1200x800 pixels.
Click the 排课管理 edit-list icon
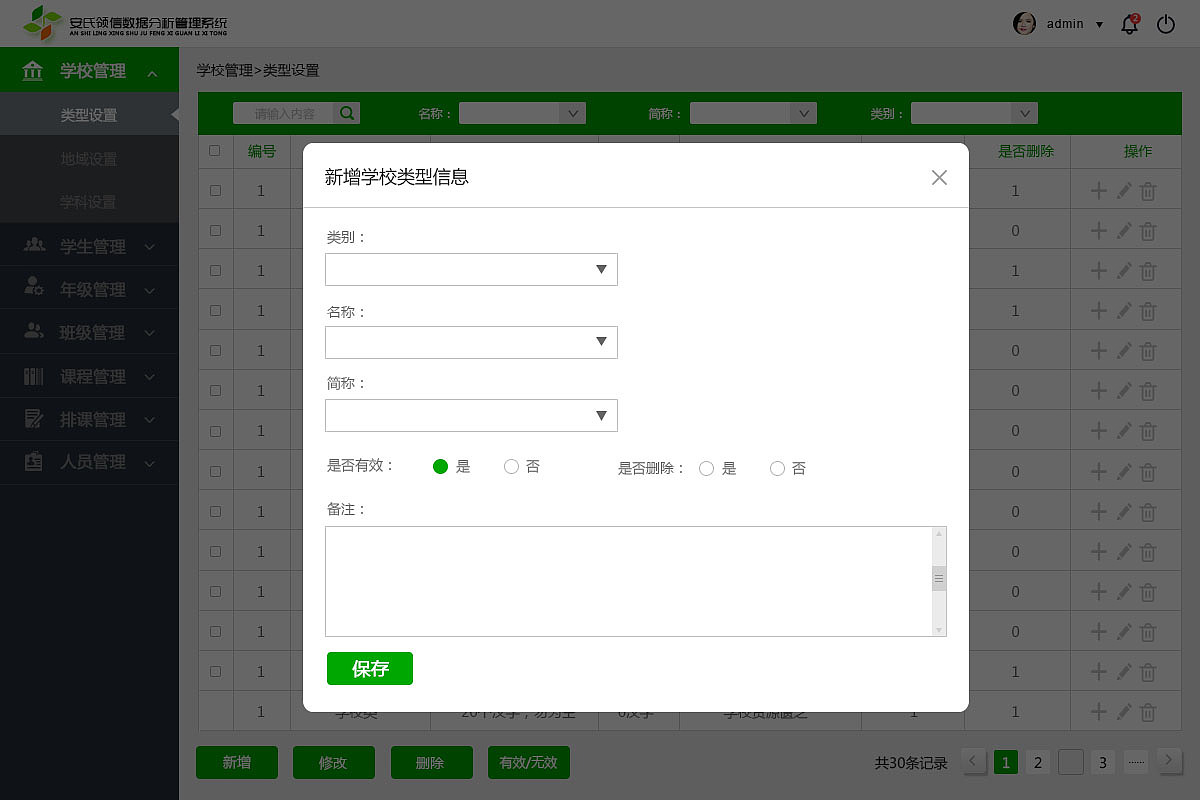34,419
